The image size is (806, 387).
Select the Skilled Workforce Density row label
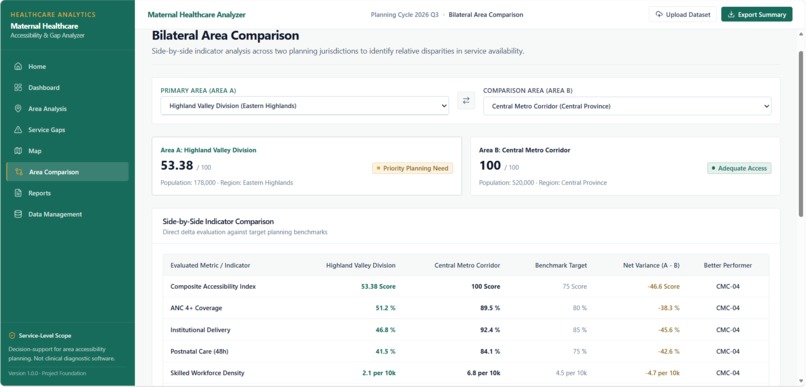click(x=207, y=373)
